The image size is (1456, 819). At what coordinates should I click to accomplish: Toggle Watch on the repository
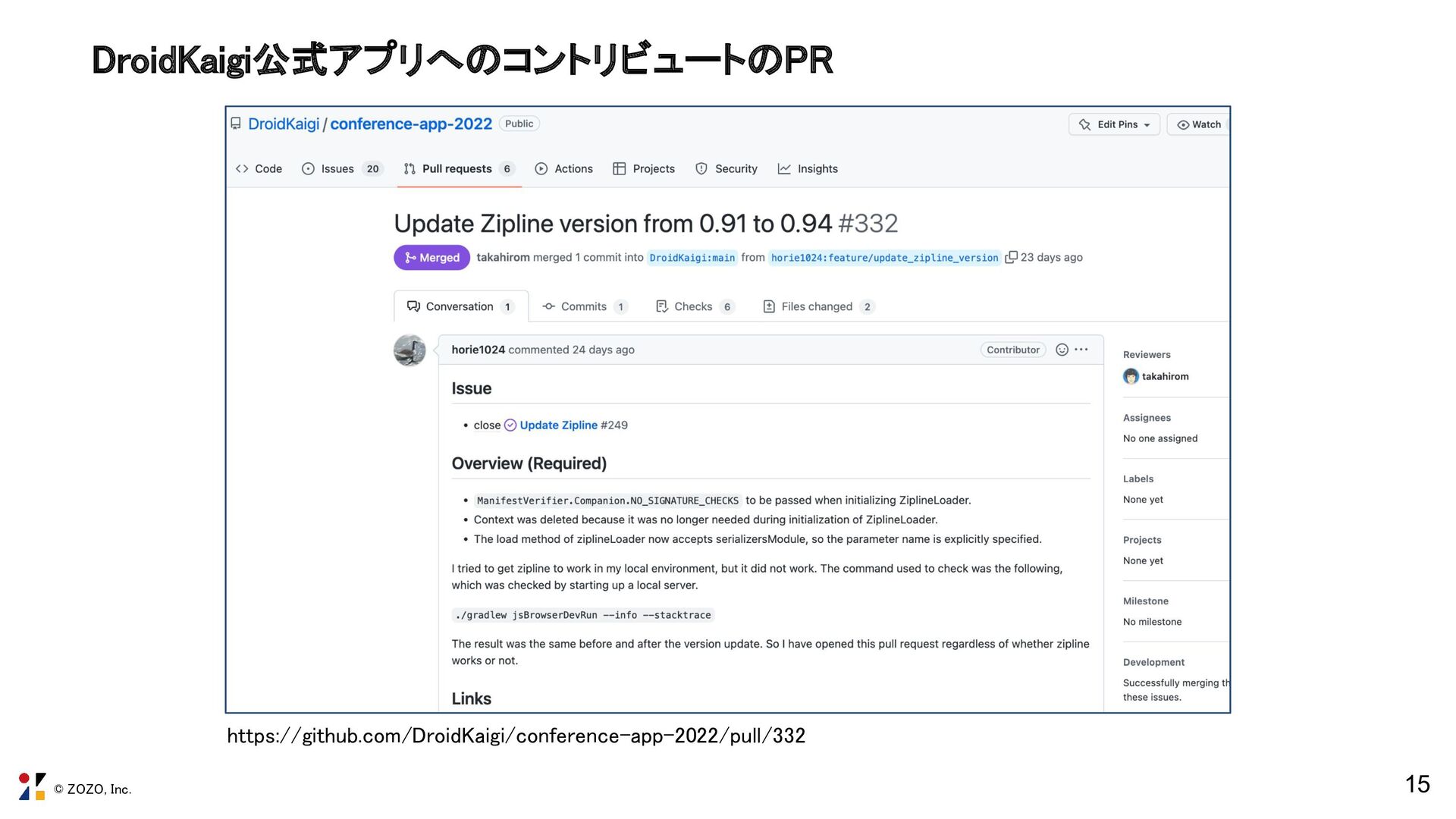(1199, 124)
